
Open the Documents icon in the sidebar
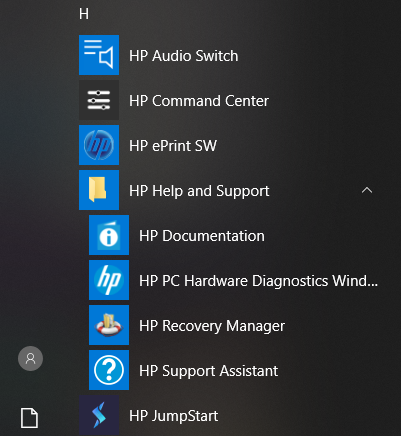[30, 418]
